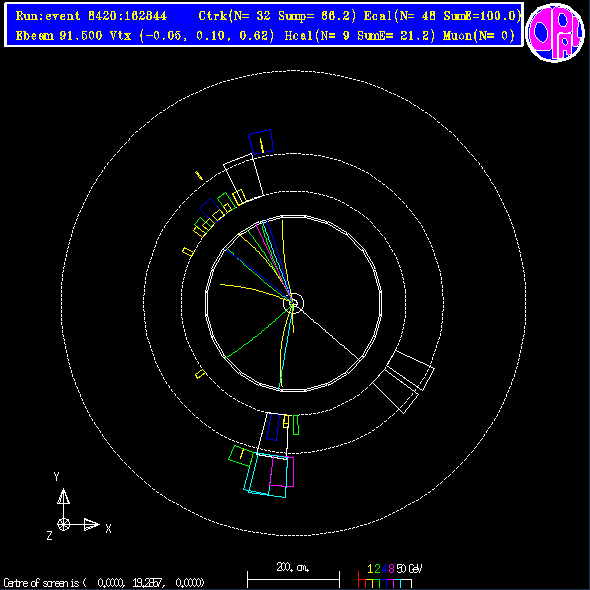Select the Run:event number text
The width and height of the screenshot is (590, 590).
pyautogui.click(x=91, y=16)
